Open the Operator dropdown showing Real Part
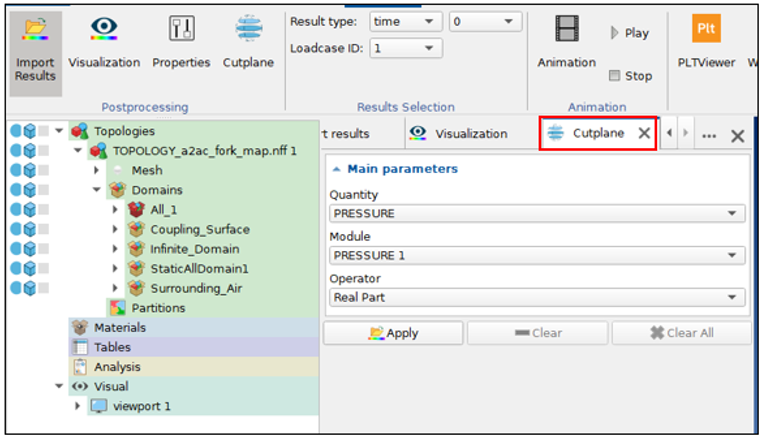Viewport: 764px width, 438px height. point(537,297)
